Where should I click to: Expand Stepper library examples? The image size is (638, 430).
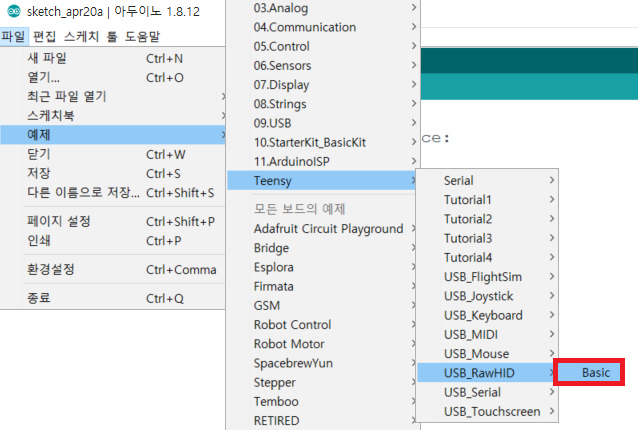323,382
